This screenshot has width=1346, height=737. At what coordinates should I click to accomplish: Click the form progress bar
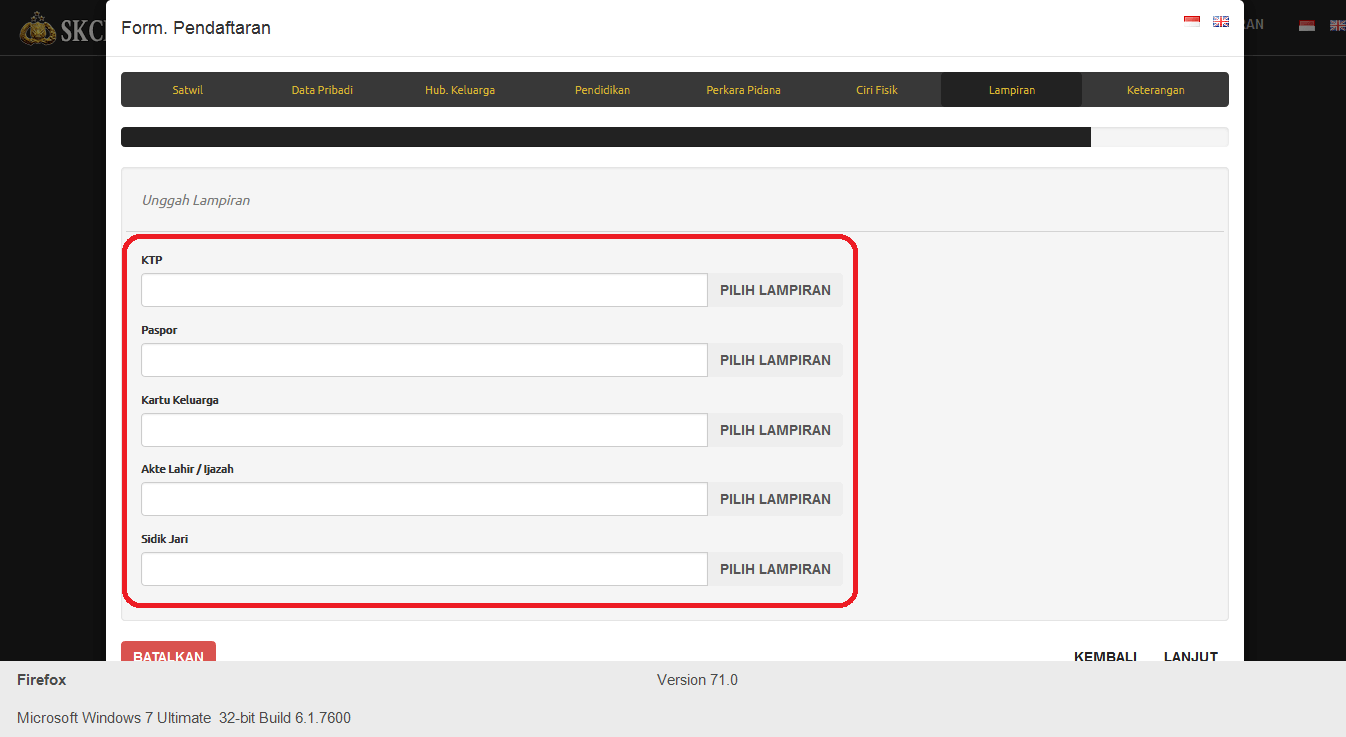coord(675,137)
